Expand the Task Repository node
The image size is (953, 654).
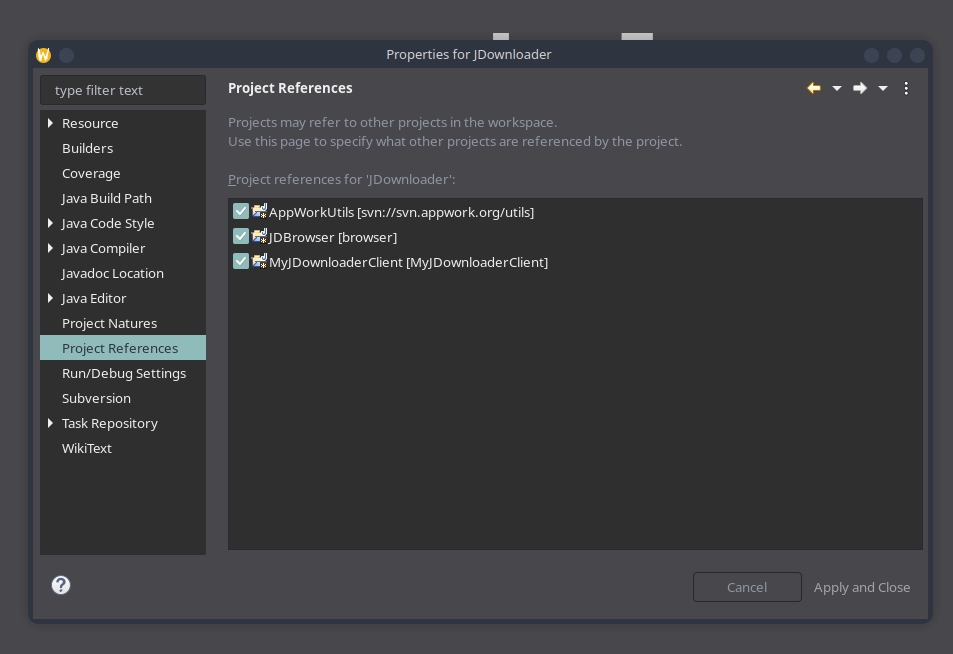pos(50,423)
